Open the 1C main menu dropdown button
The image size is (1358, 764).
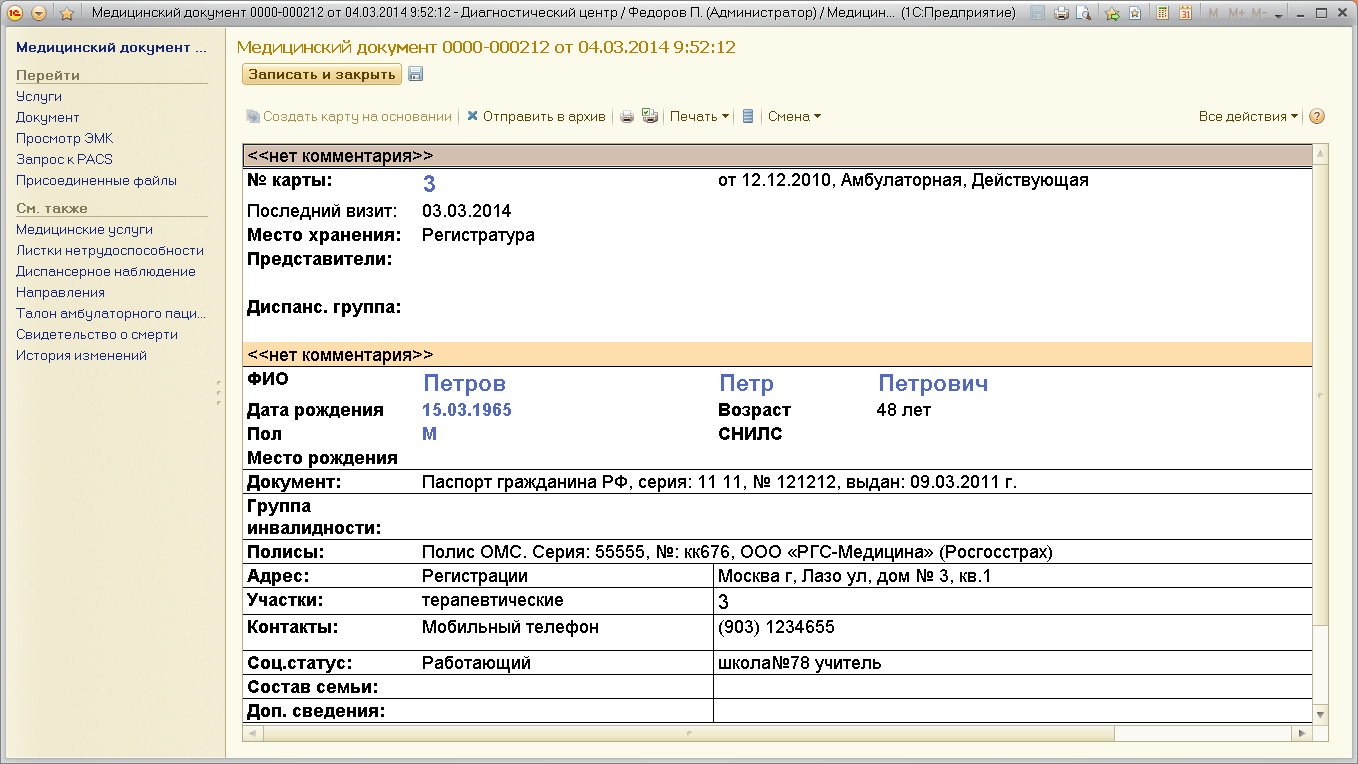[x=38, y=13]
